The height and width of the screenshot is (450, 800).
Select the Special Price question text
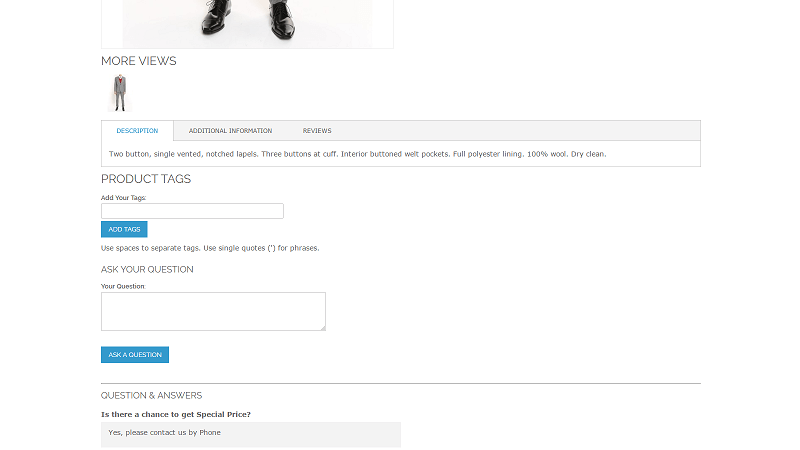(176, 414)
